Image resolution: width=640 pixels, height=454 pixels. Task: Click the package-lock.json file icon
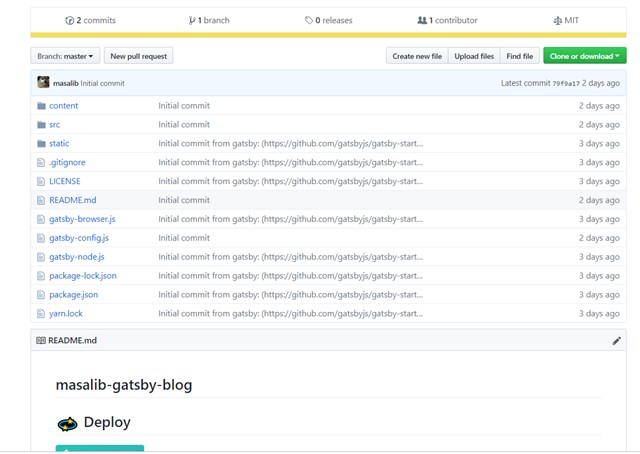41,276
